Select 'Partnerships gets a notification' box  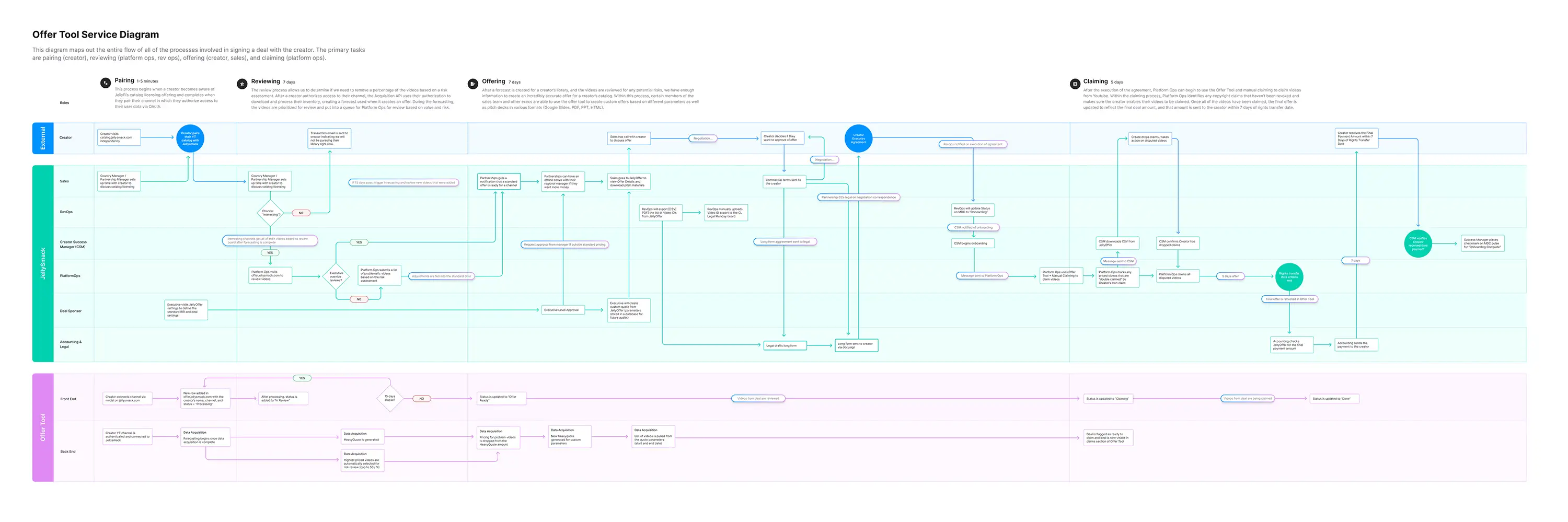(x=499, y=181)
